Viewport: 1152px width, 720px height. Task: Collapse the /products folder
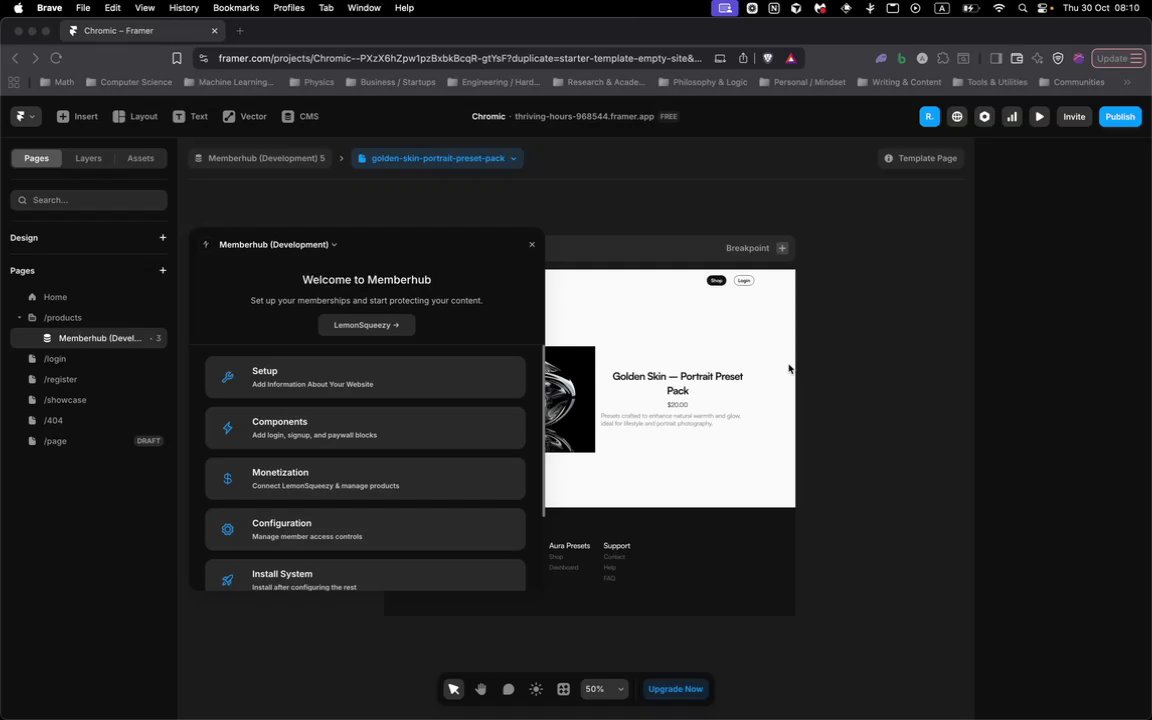(x=19, y=317)
